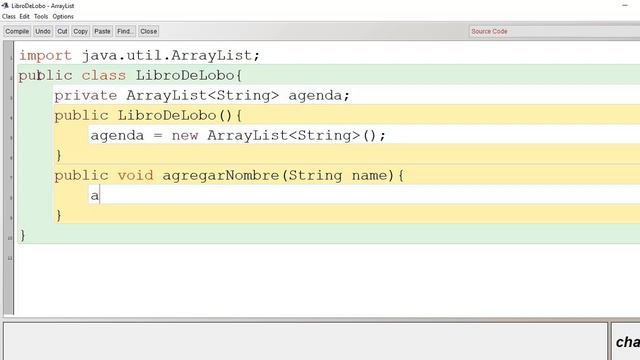Minimize the LibroDeLobo editor window
The width and height of the screenshot is (640, 360).
pos(625,6)
